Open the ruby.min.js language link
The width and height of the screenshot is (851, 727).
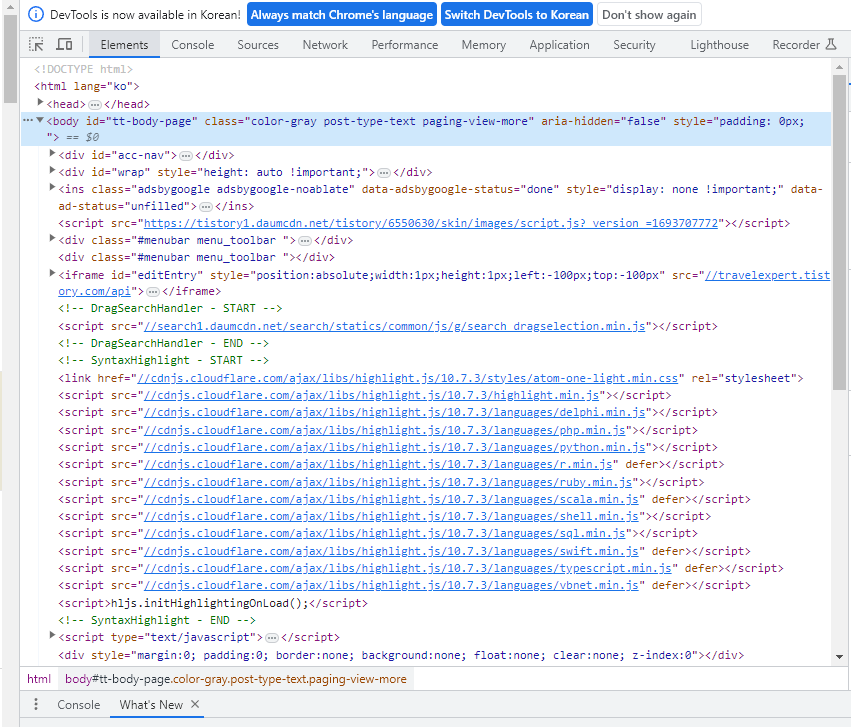[388, 482]
